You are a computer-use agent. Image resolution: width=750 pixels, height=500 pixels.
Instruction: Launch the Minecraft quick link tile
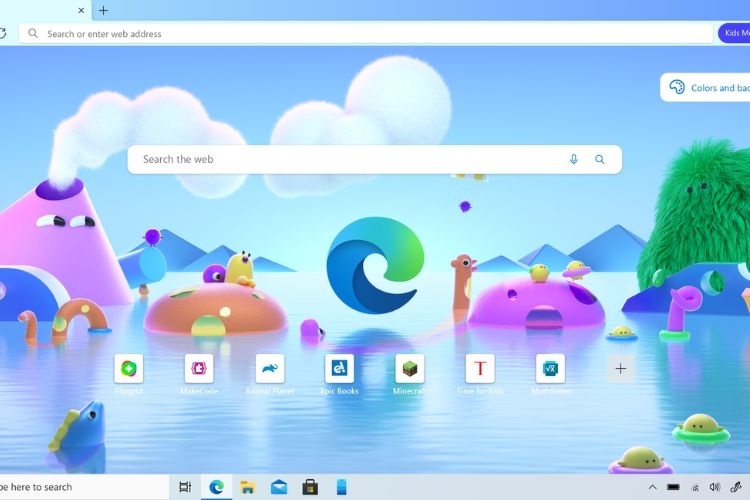(410, 368)
